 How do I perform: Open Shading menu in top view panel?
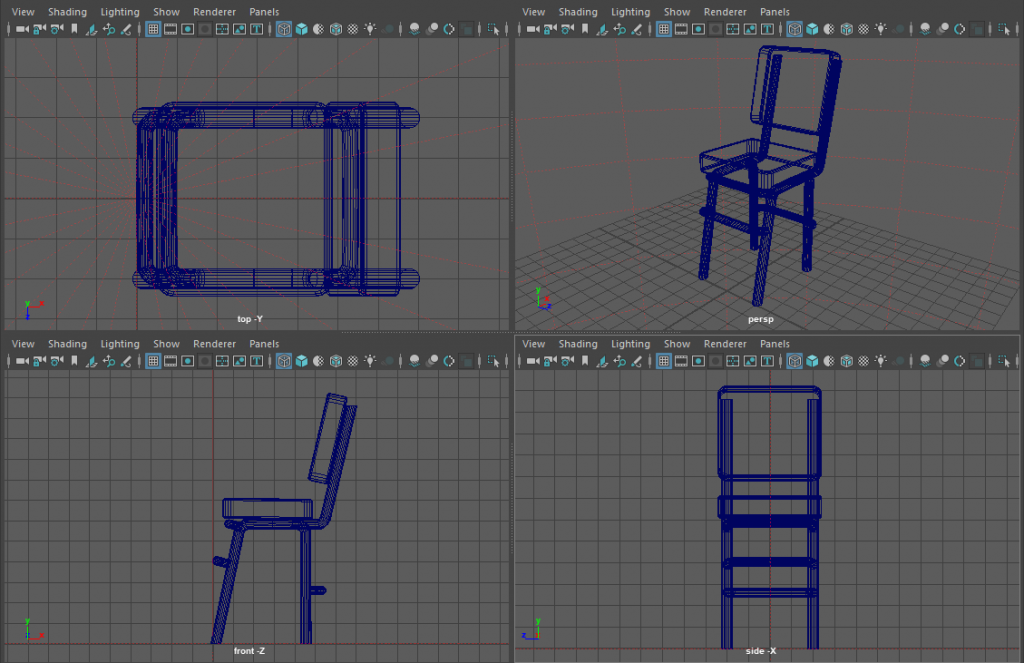click(x=67, y=12)
